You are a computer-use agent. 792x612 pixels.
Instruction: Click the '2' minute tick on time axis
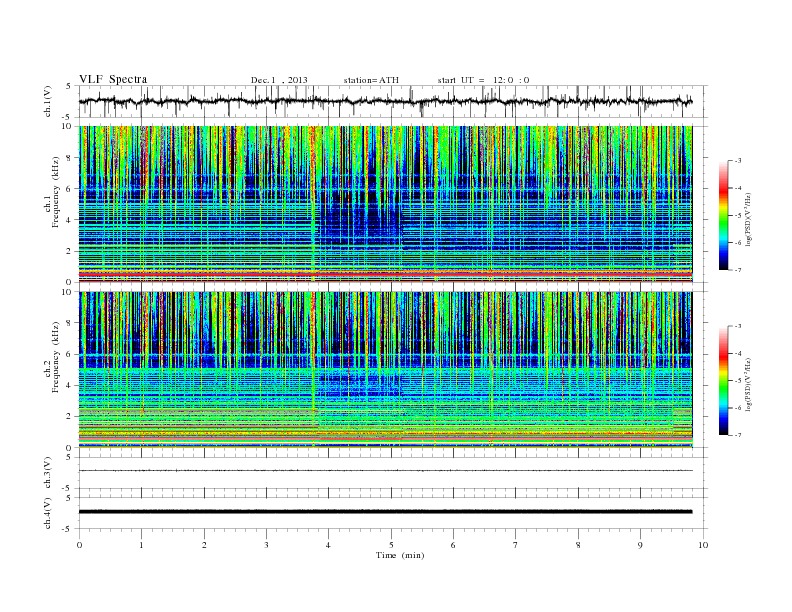click(x=204, y=545)
